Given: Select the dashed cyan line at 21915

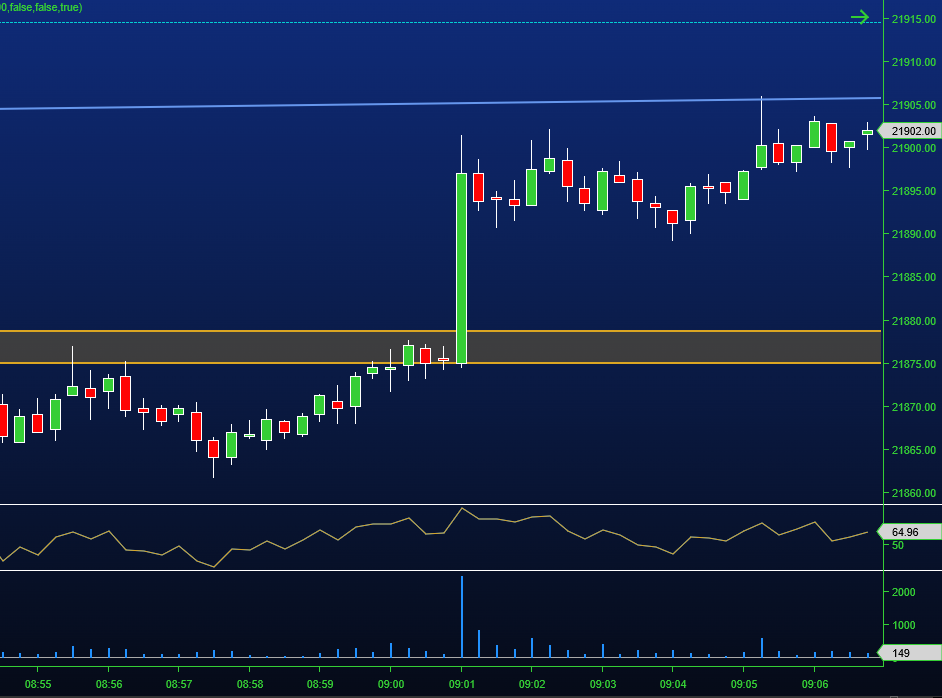Looking at the screenshot, I should coord(440,23).
